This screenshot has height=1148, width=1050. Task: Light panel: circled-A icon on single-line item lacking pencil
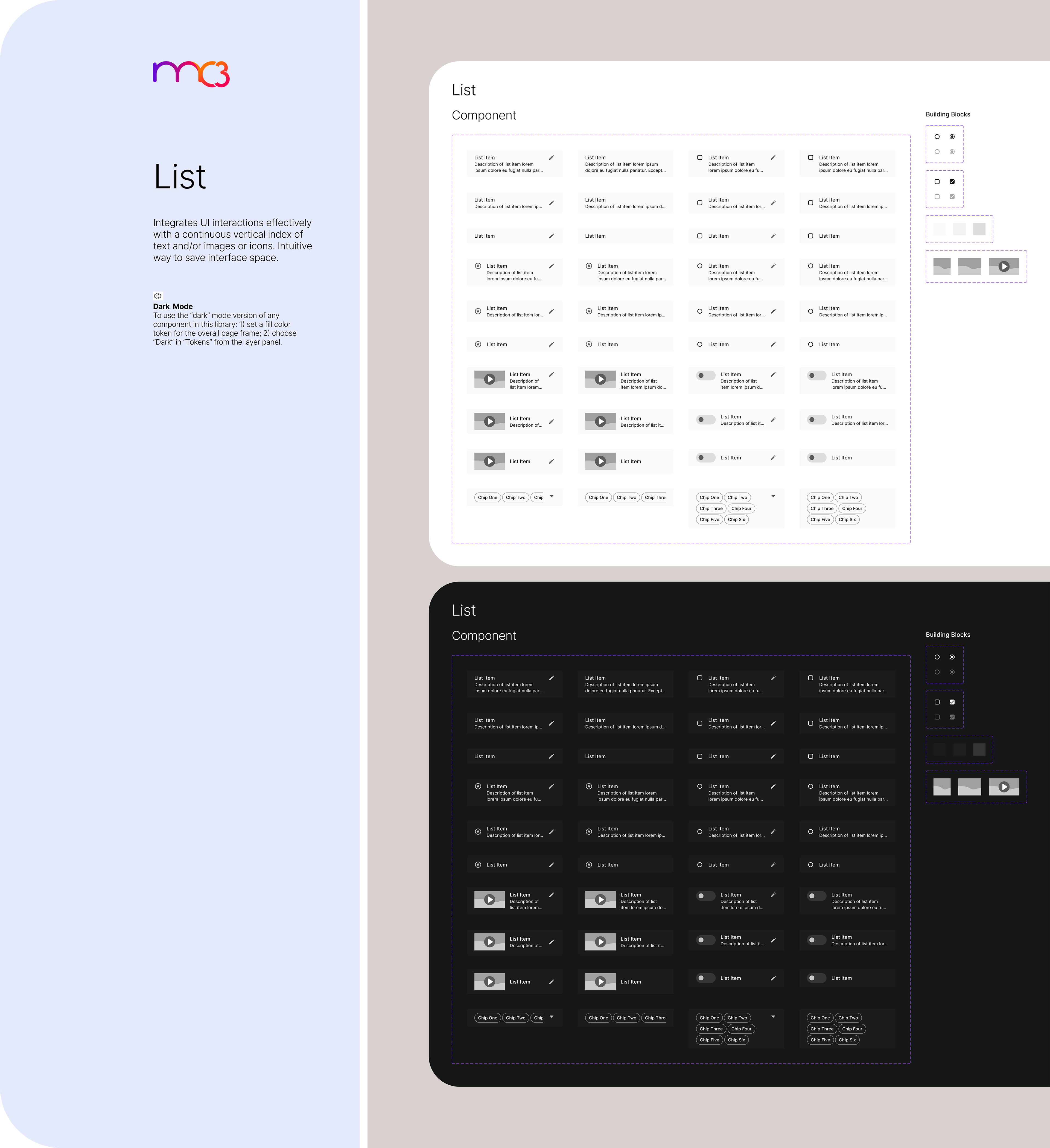coord(589,345)
